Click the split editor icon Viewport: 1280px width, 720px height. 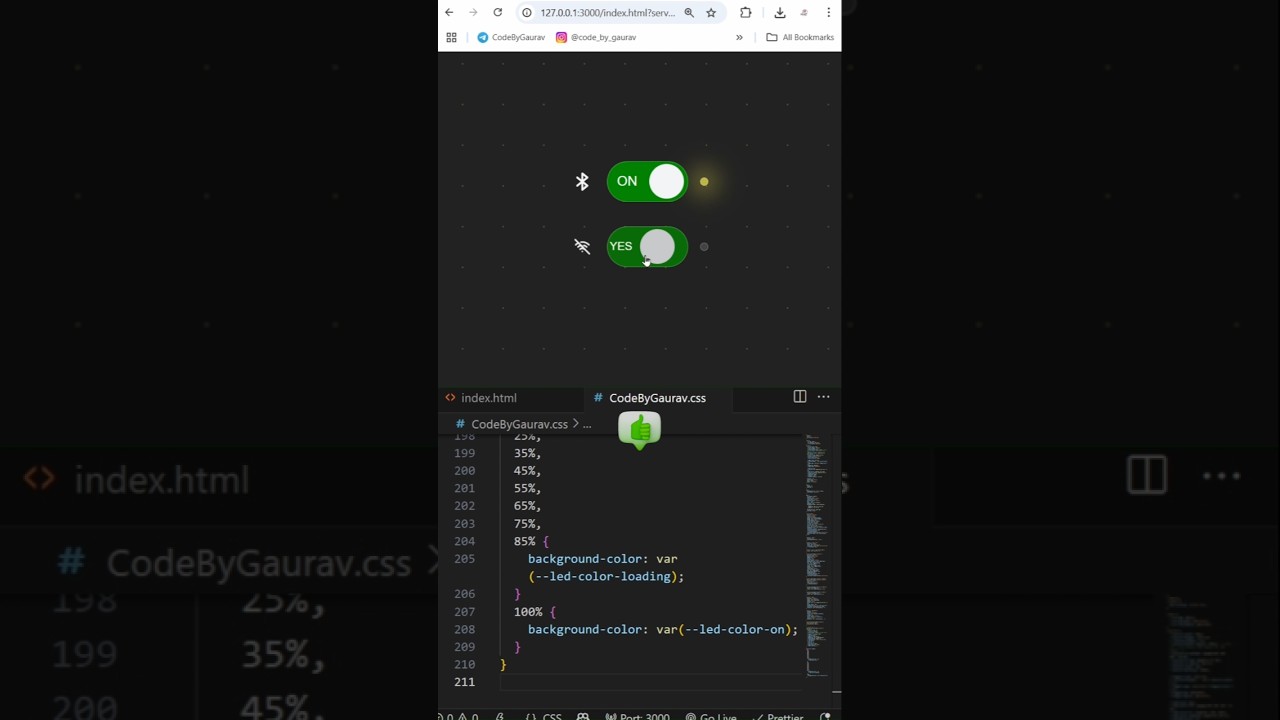(800, 397)
